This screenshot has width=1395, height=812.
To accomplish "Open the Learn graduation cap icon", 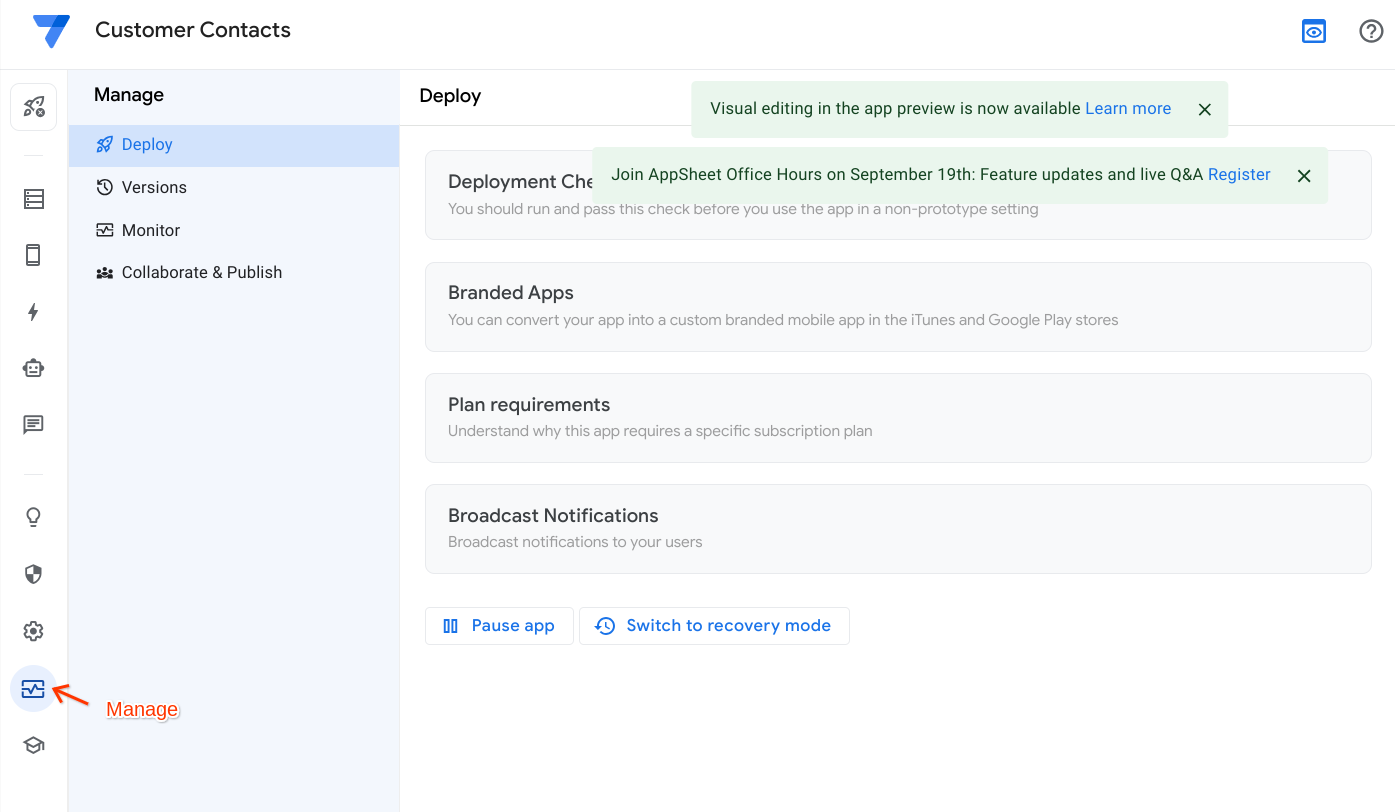I will [x=34, y=745].
